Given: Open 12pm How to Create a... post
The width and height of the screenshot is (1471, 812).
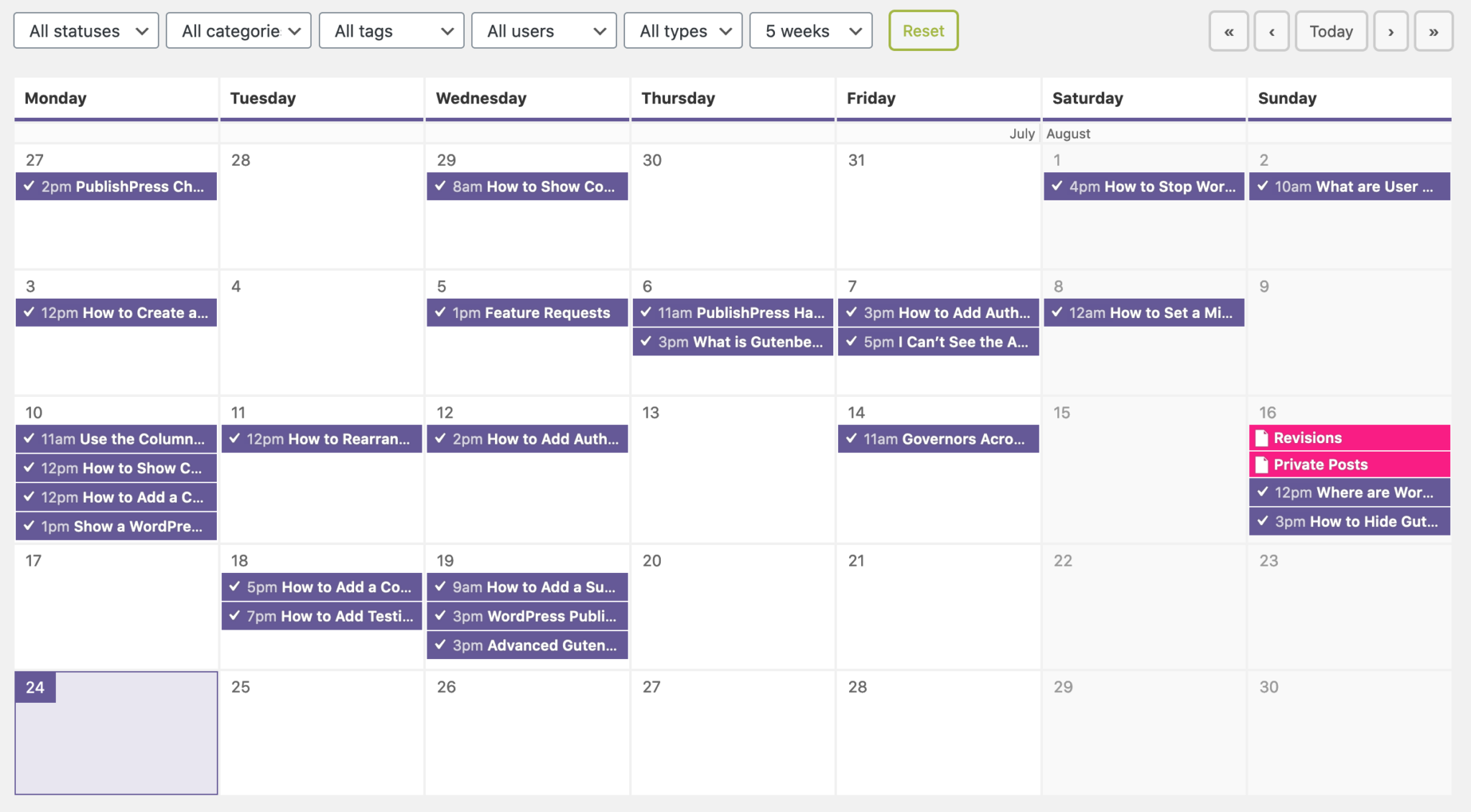Looking at the screenshot, I should click(x=116, y=313).
